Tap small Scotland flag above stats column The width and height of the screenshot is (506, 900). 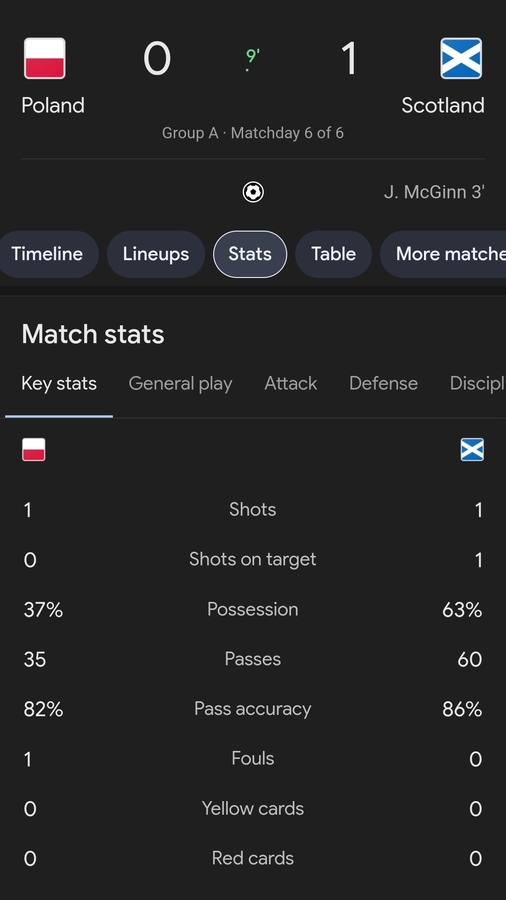click(x=472, y=449)
